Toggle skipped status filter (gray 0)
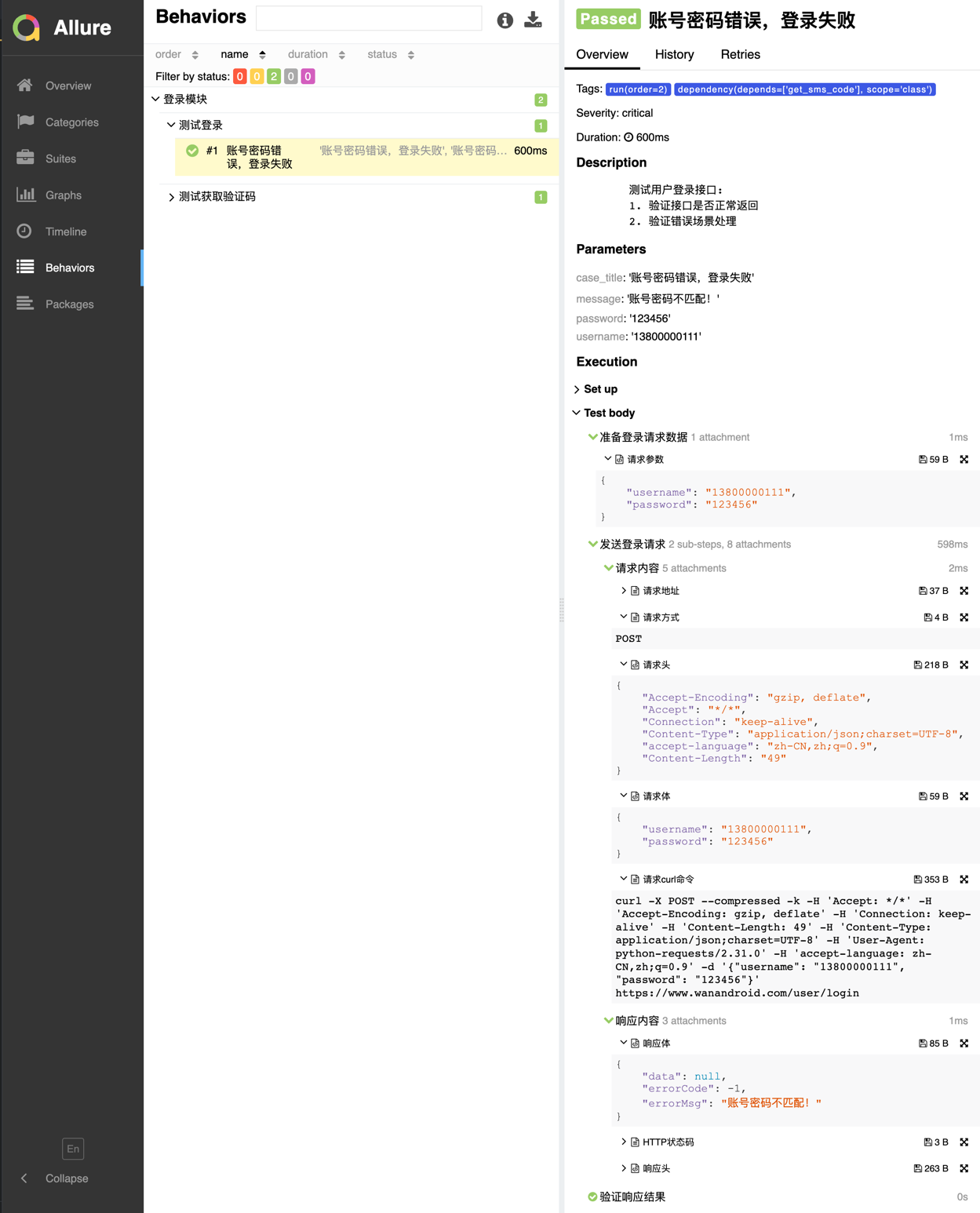This screenshot has height=1213, width=980. (291, 76)
